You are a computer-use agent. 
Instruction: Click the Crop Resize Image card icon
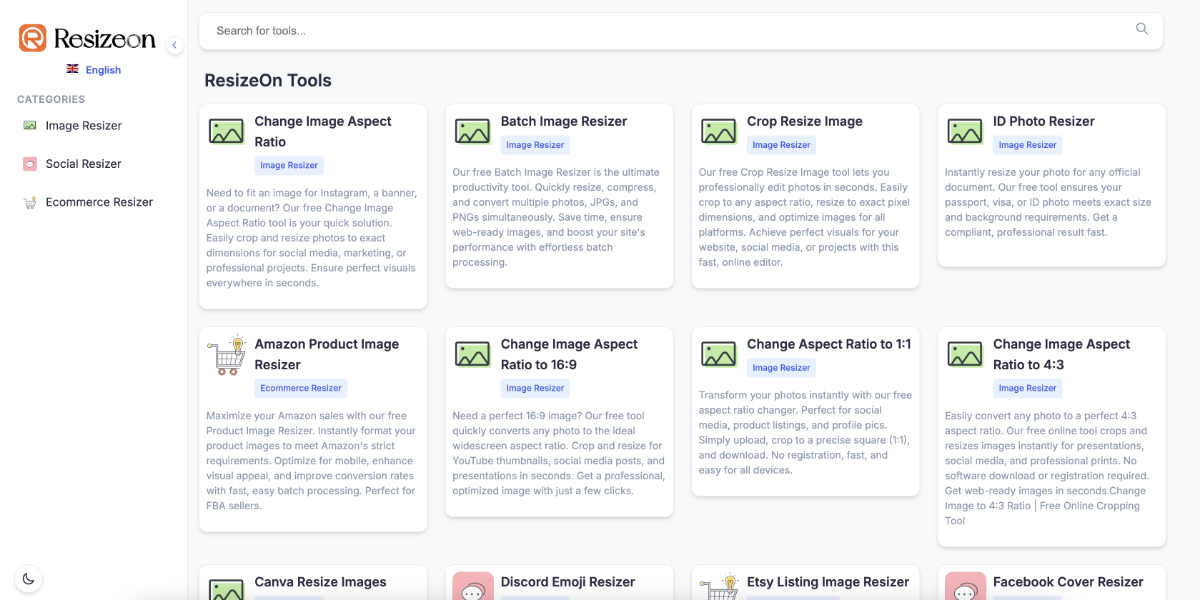coord(719,131)
